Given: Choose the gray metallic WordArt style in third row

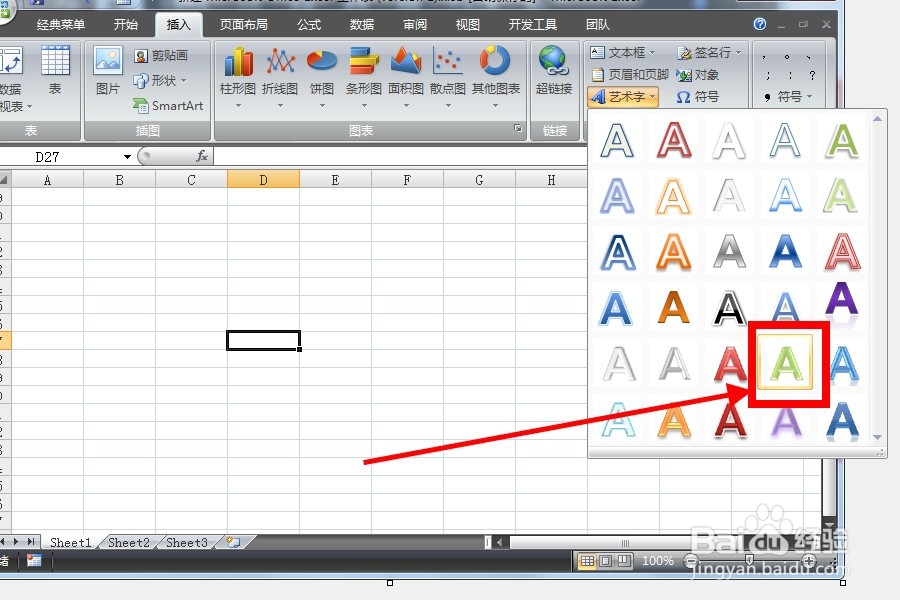Looking at the screenshot, I should coord(729,251).
